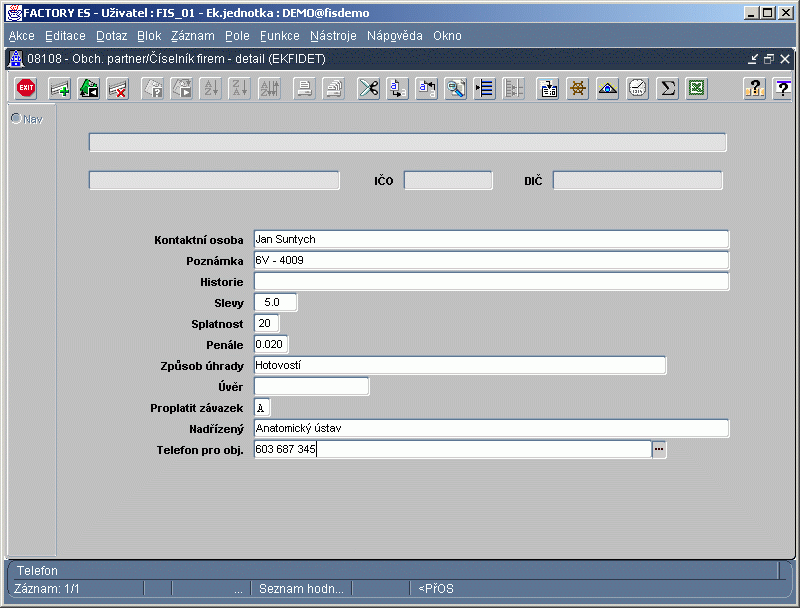This screenshot has height=608, width=800.
Task: Click the help icon with question mark and boxes
Action: click(x=755, y=89)
